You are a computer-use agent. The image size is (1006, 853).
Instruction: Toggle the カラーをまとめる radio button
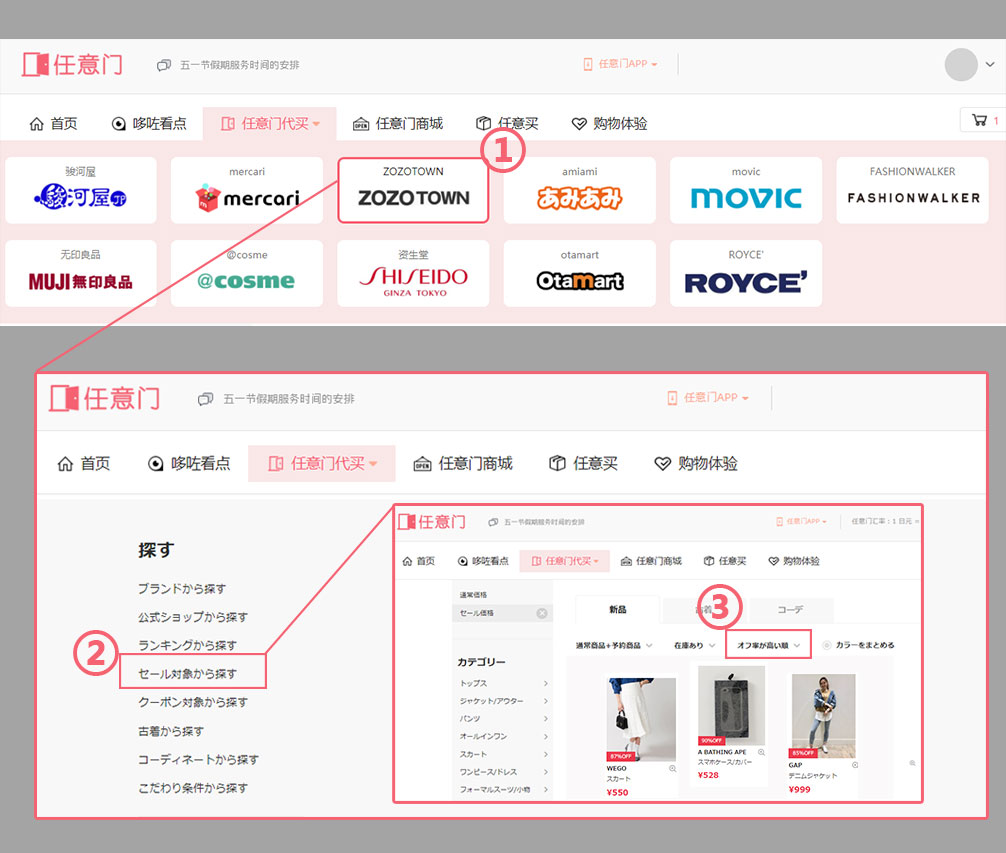(x=827, y=645)
